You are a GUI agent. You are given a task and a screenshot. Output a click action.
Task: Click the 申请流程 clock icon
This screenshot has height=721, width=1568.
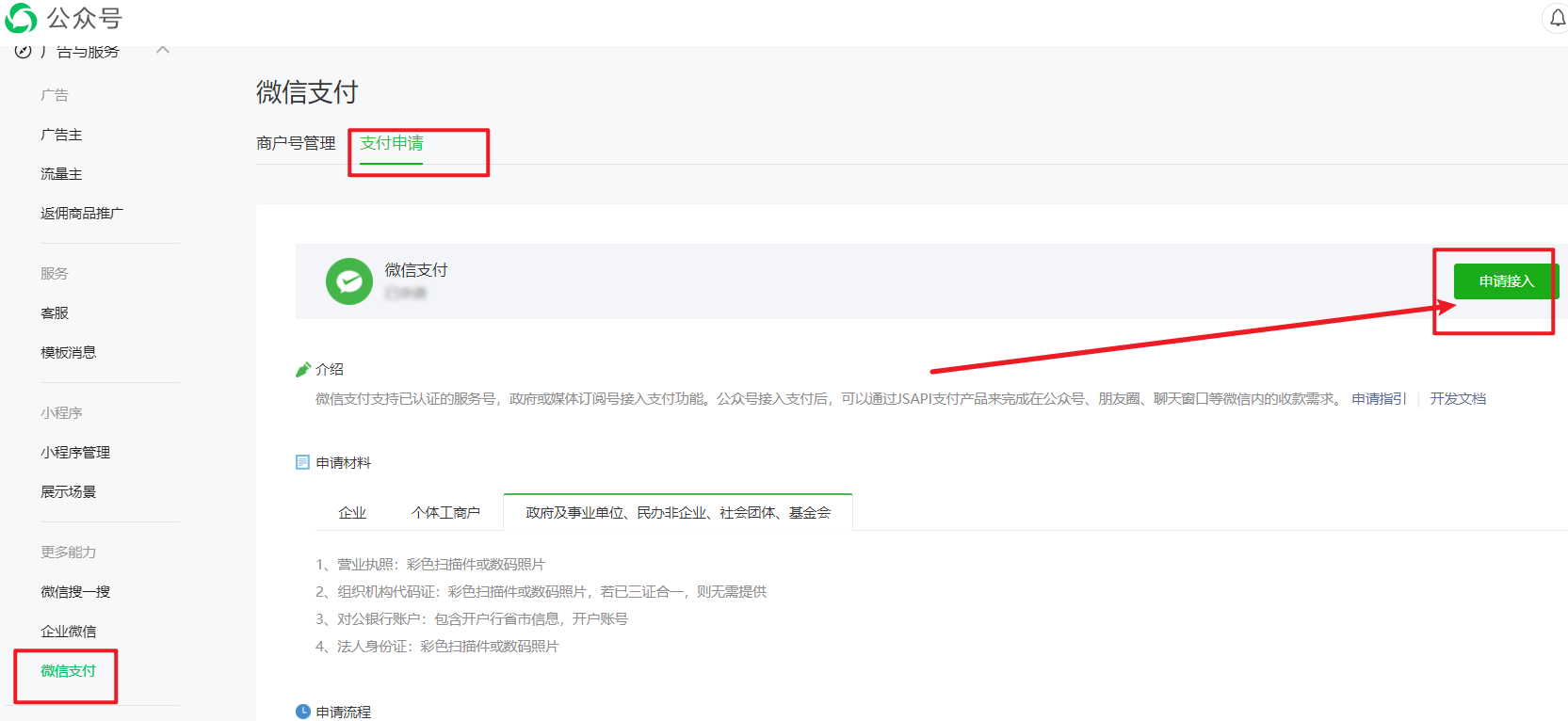303,712
